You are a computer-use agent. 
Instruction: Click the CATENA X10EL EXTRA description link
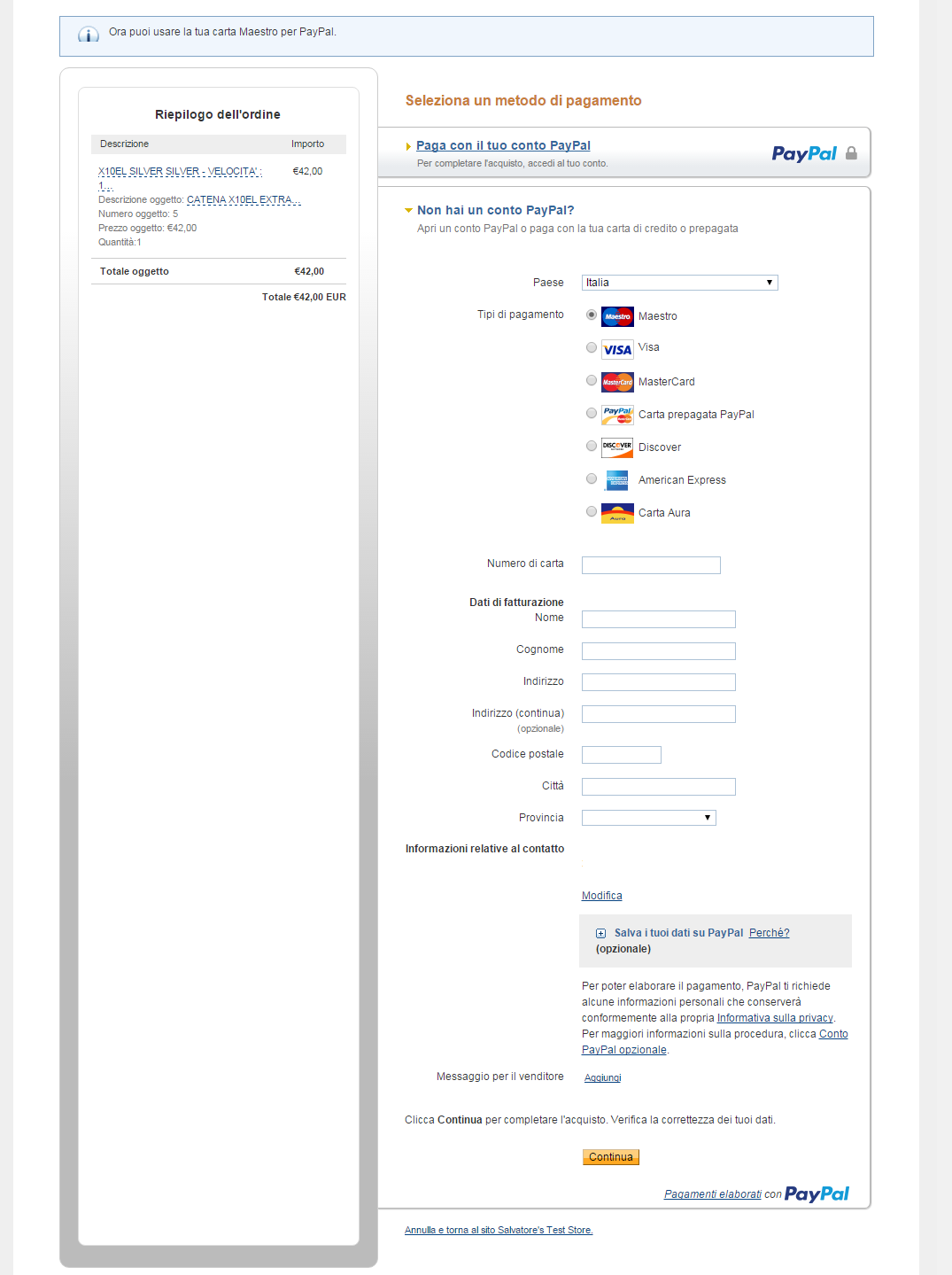click(x=244, y=200)
